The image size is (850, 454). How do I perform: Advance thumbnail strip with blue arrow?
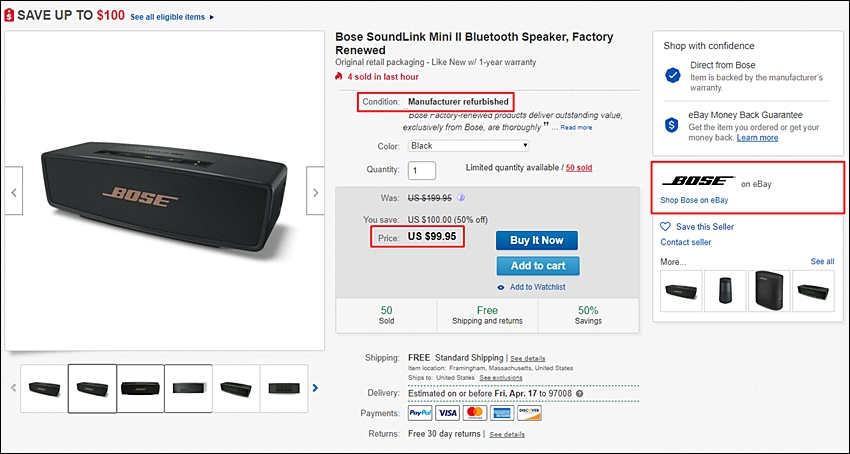(x=315, y=388)
